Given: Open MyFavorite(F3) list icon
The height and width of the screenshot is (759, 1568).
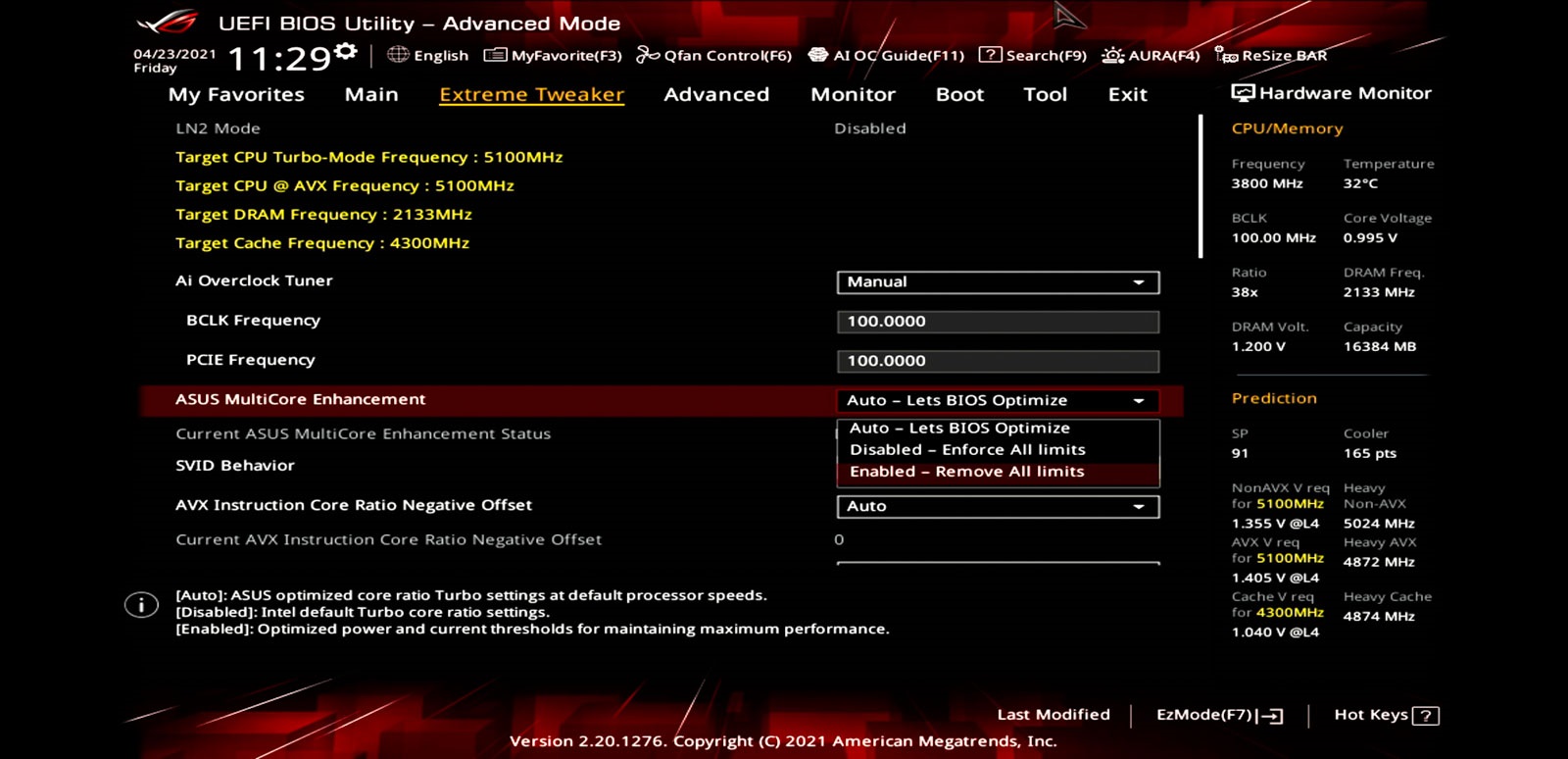Looking at the screenshot, I should [x=496, y=55].
